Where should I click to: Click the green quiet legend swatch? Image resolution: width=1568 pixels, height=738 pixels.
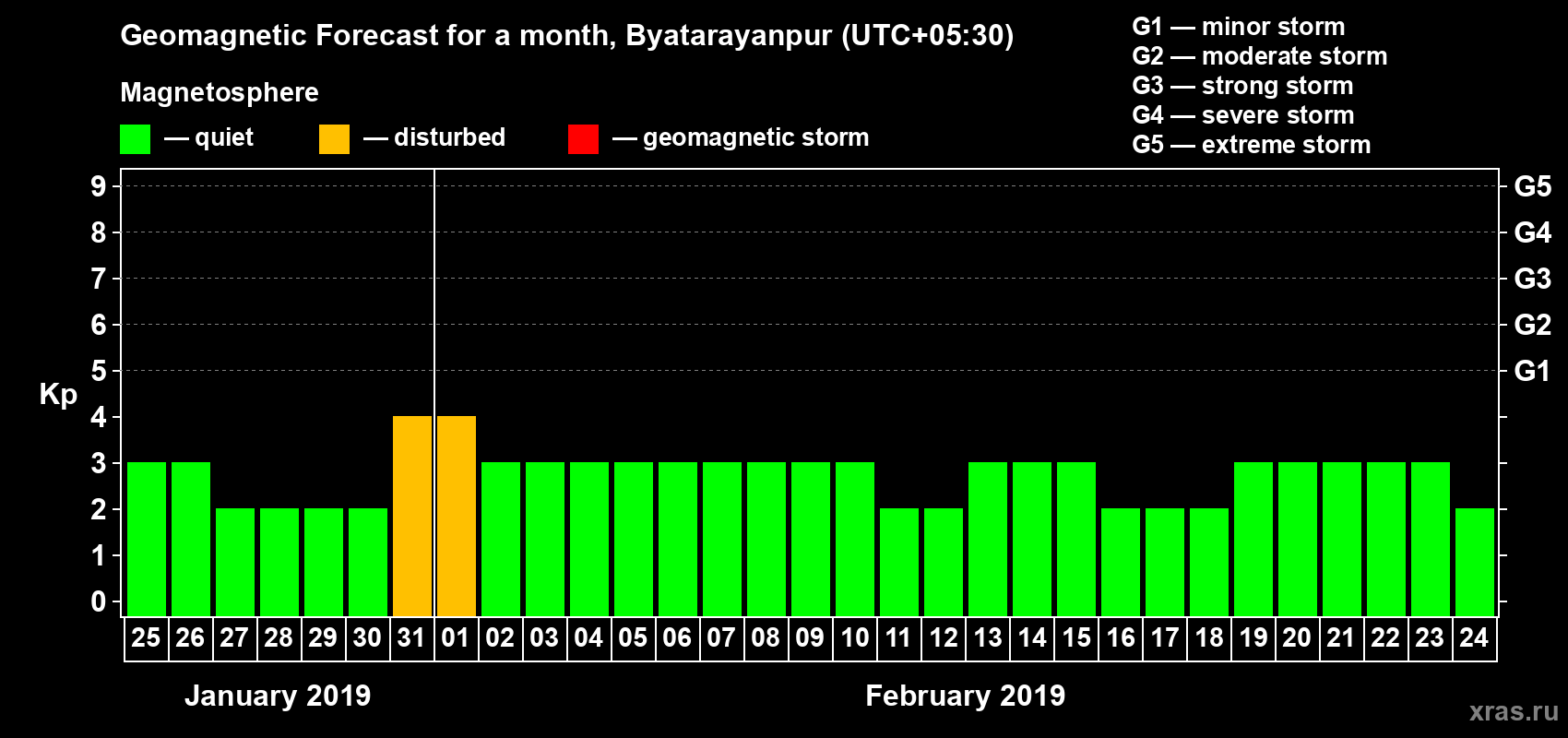coord(135,139)
